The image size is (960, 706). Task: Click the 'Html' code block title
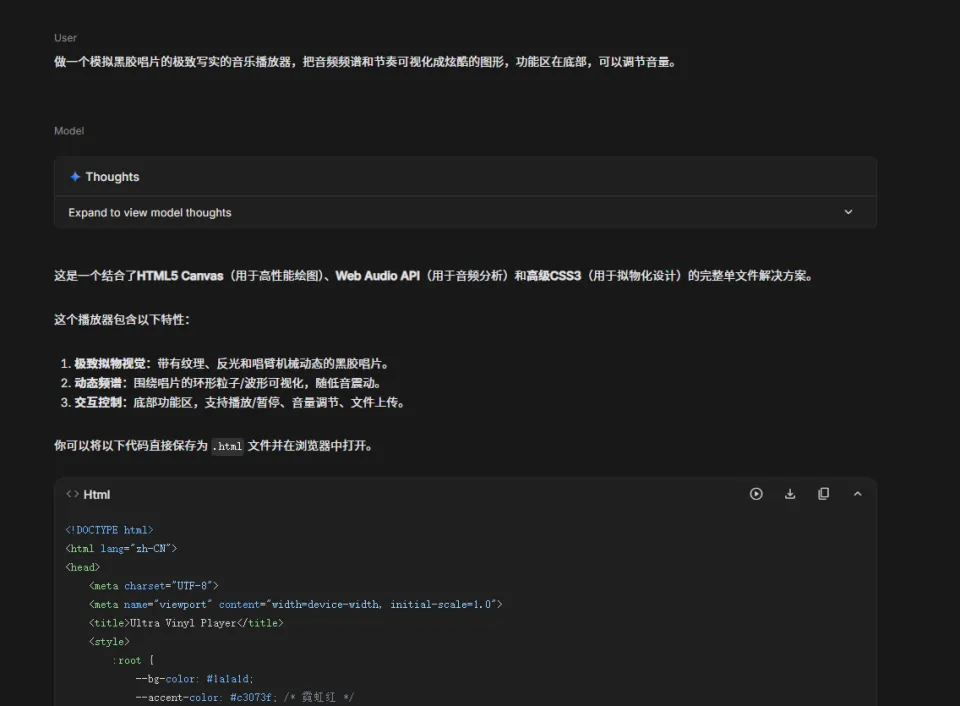click(97, 495)
